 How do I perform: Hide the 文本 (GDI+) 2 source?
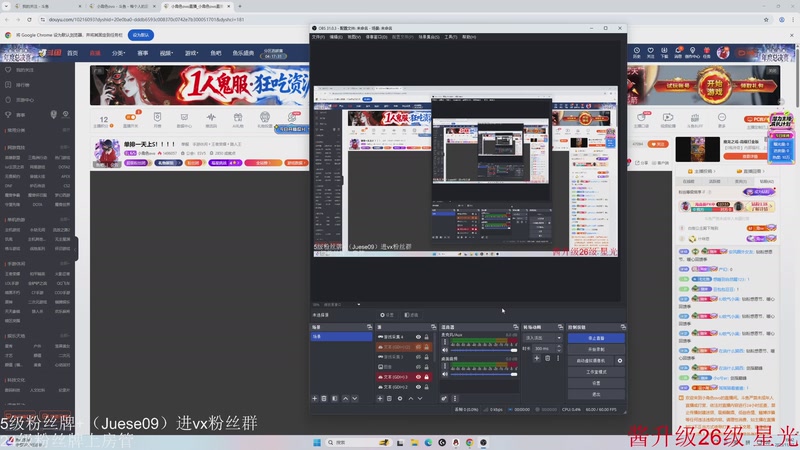click(x=418, y=387)
